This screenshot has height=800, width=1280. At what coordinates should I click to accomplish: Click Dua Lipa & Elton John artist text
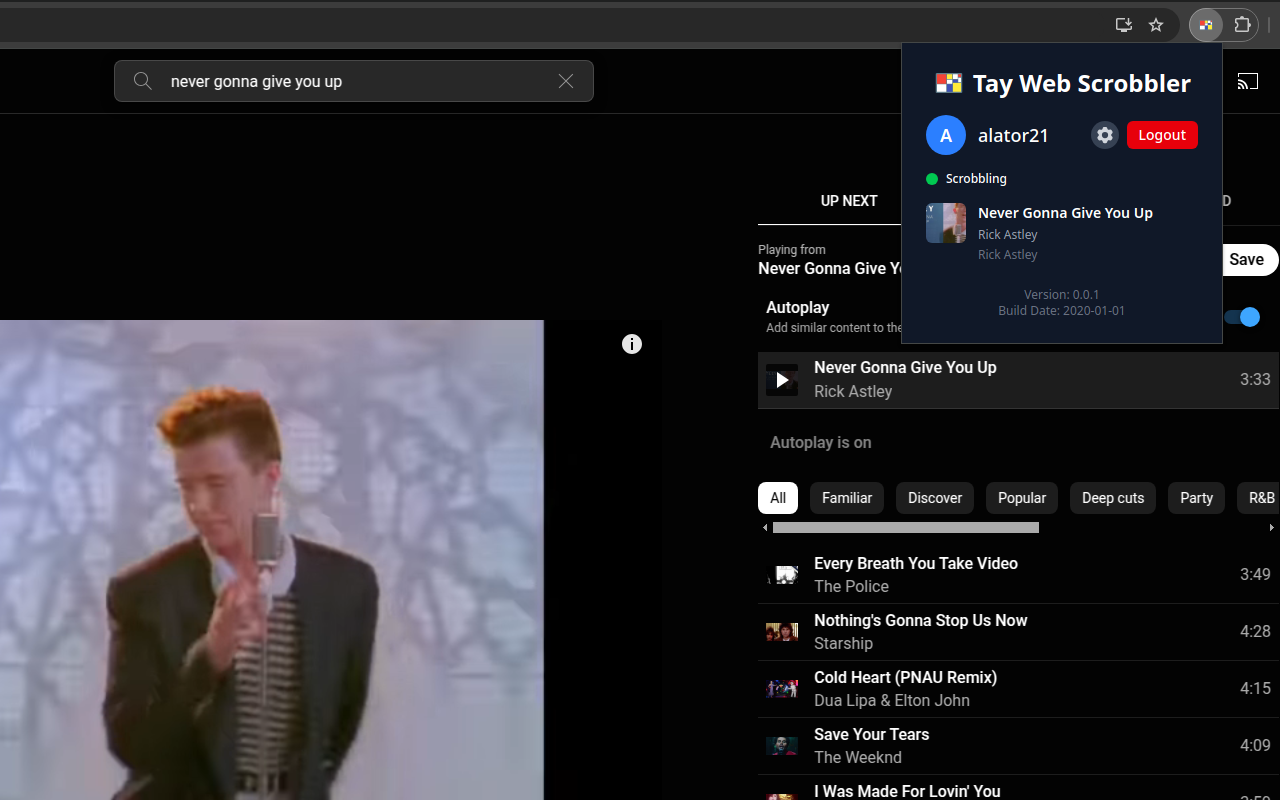tap(892, 701)
